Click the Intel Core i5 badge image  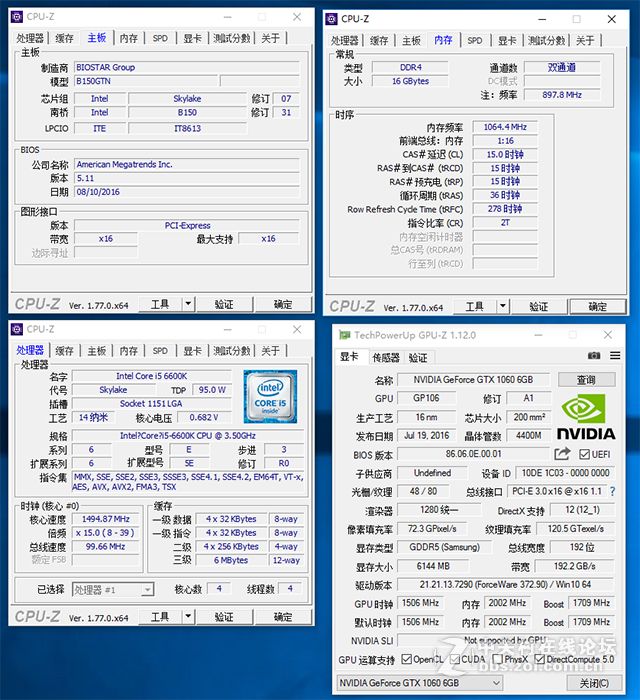pos(270,396)
